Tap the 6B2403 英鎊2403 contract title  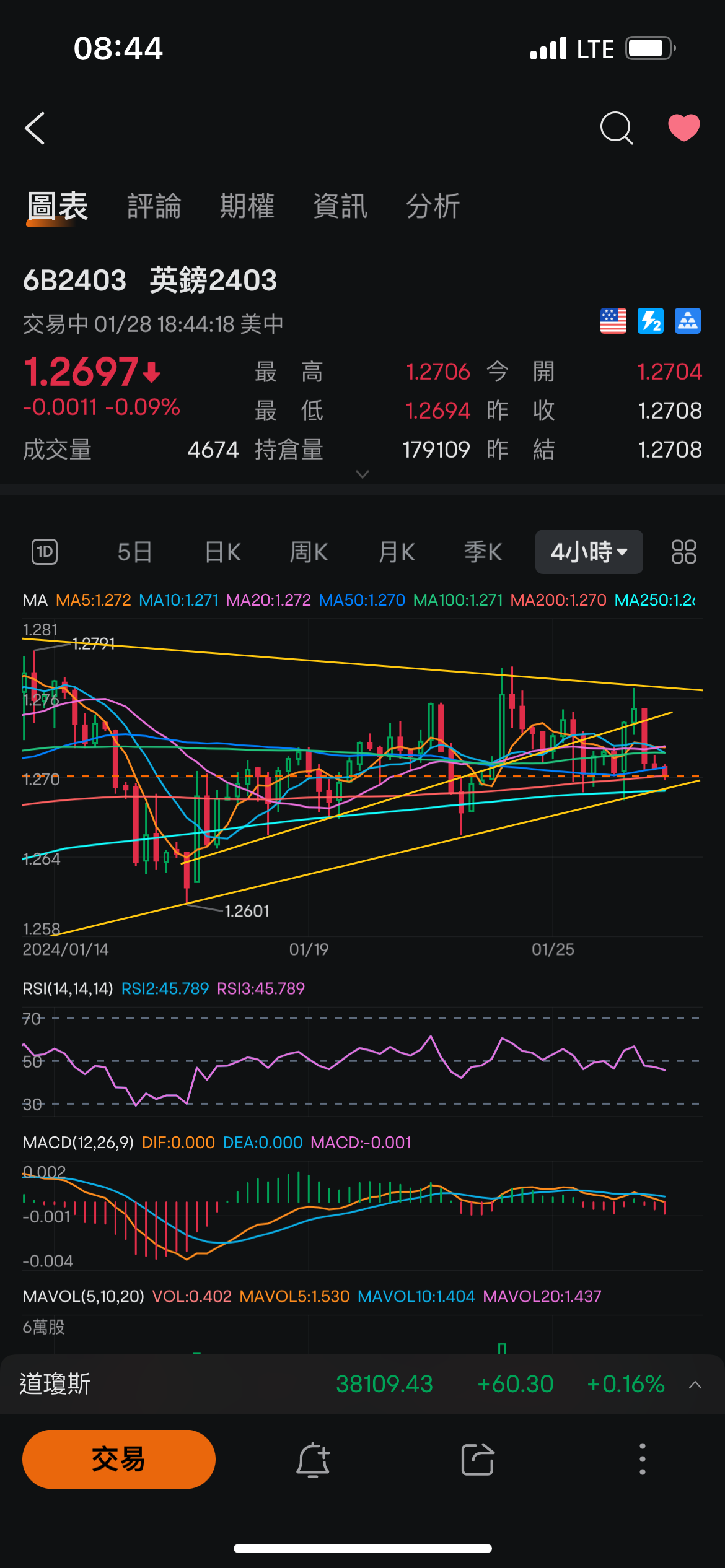[x=150, y=281]
